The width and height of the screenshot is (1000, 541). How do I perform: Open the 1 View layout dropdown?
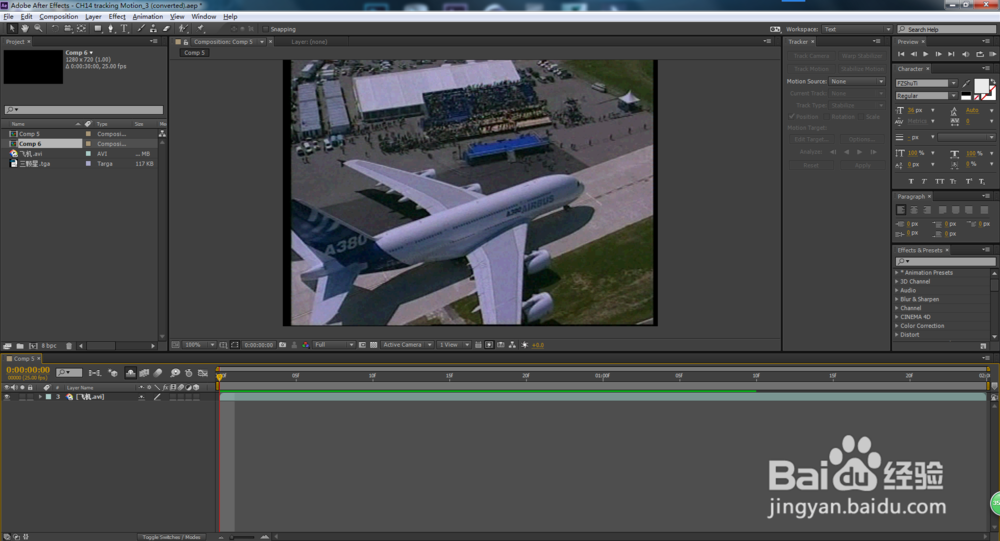[x=453, y=345]
